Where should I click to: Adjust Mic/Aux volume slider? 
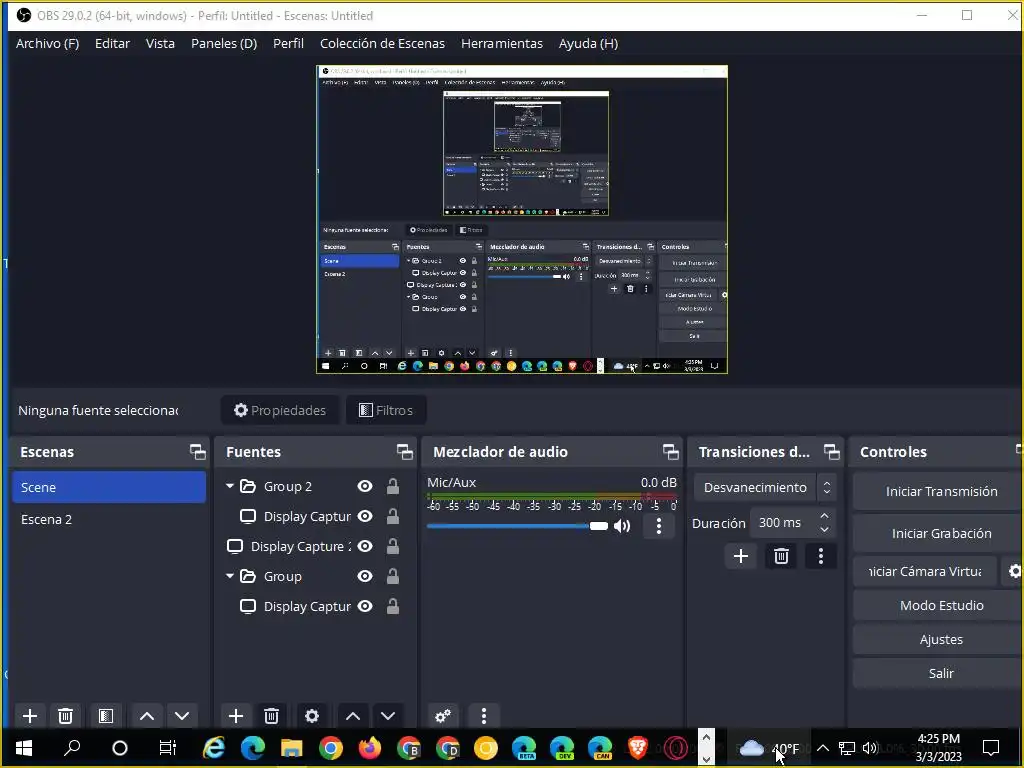click(x=517, y=526)
